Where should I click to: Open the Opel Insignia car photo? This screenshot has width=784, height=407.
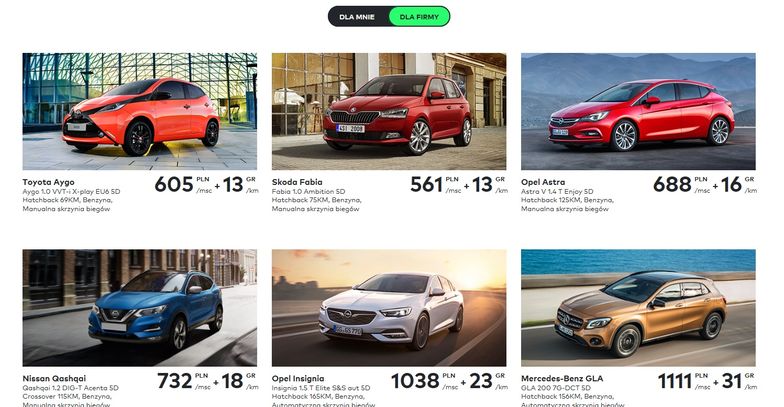pos(389,308)
